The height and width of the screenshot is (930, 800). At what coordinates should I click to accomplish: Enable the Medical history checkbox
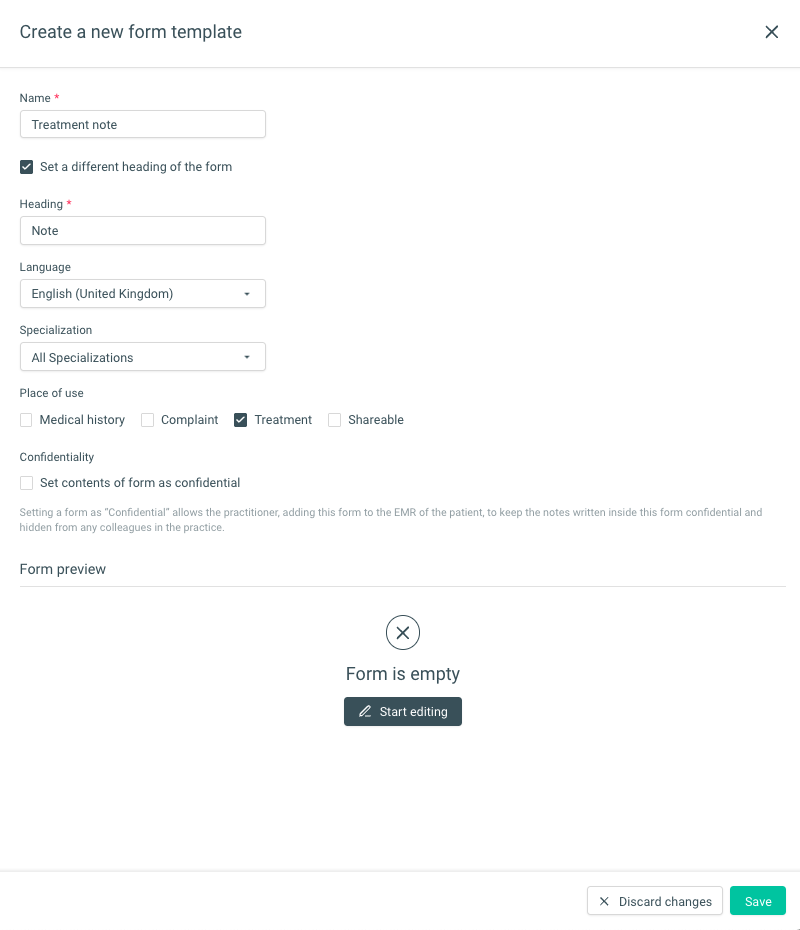coord(27,420)
